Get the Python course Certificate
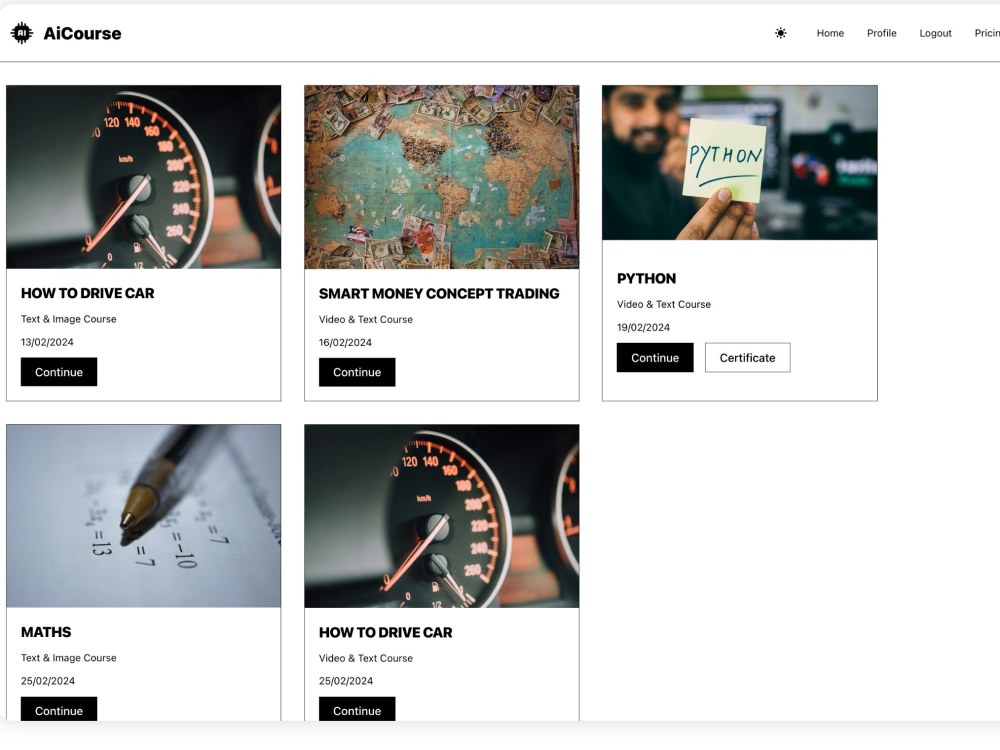 [747, 358]
